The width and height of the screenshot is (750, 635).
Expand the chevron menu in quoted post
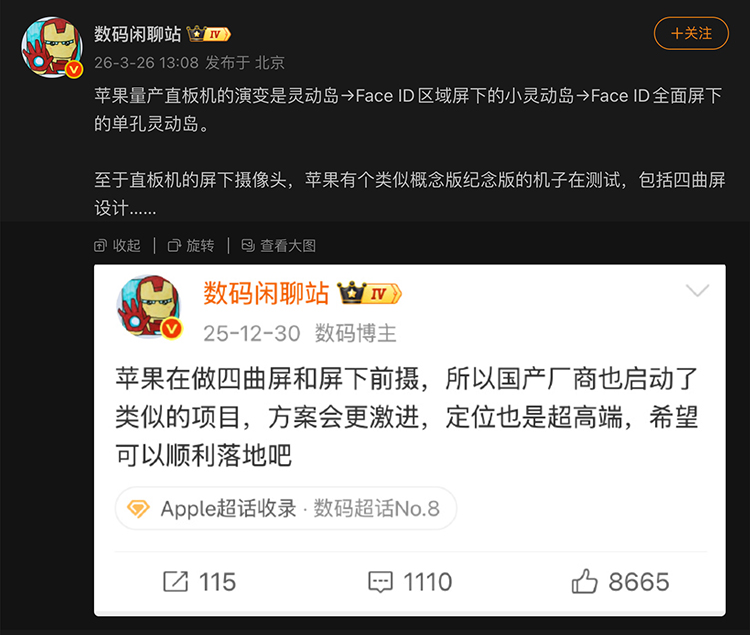[697, 290]
